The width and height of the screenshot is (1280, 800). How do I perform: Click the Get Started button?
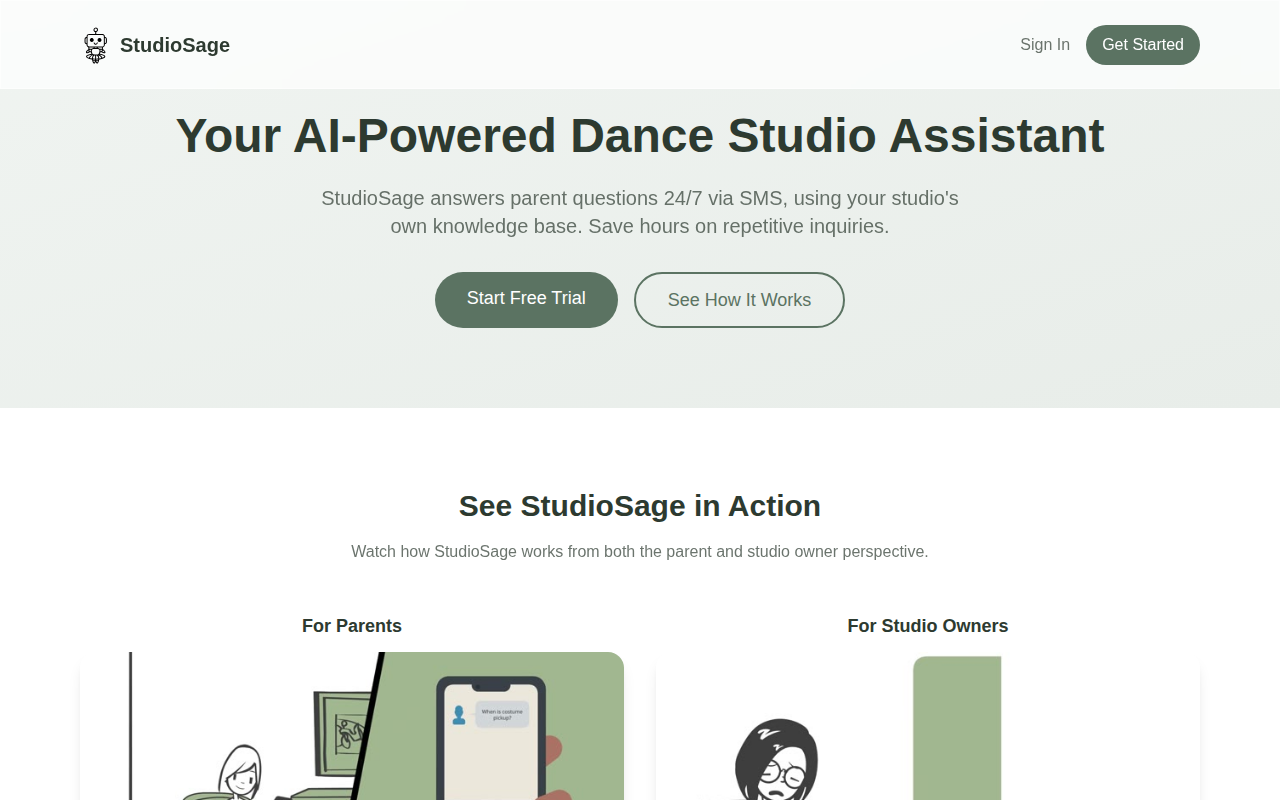click(1143, 44)
